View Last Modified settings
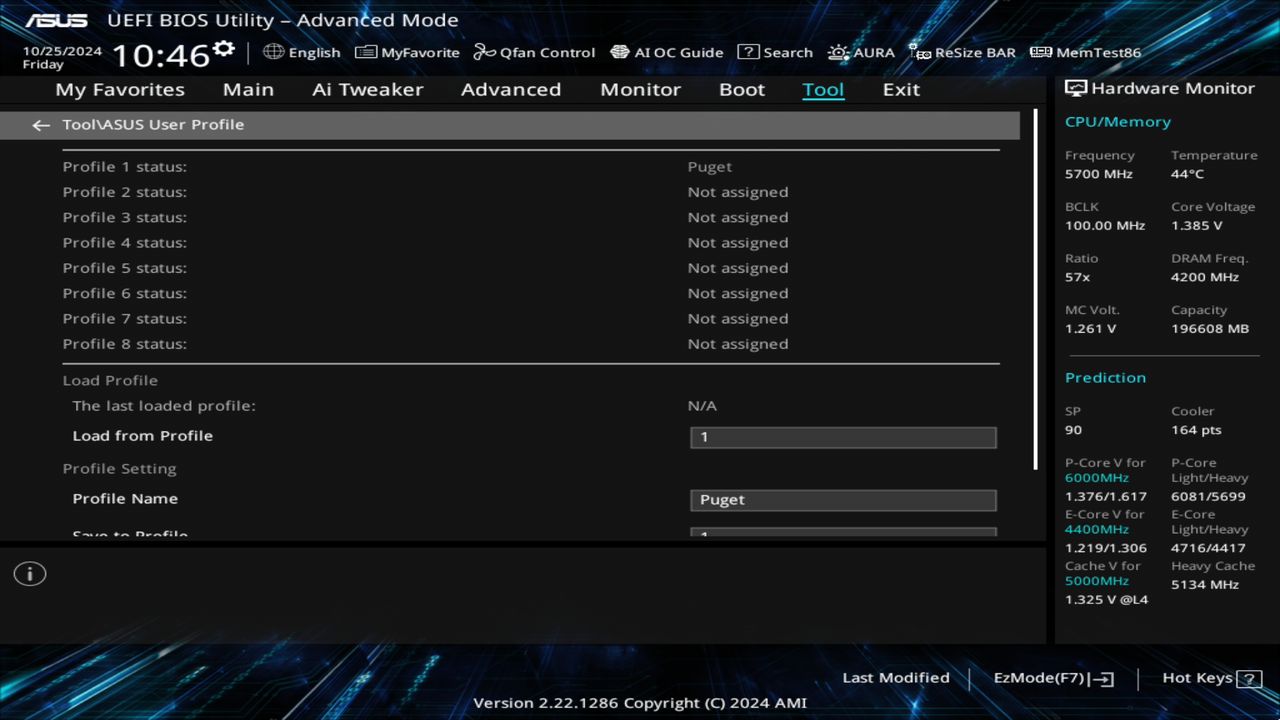 point(895,677)
